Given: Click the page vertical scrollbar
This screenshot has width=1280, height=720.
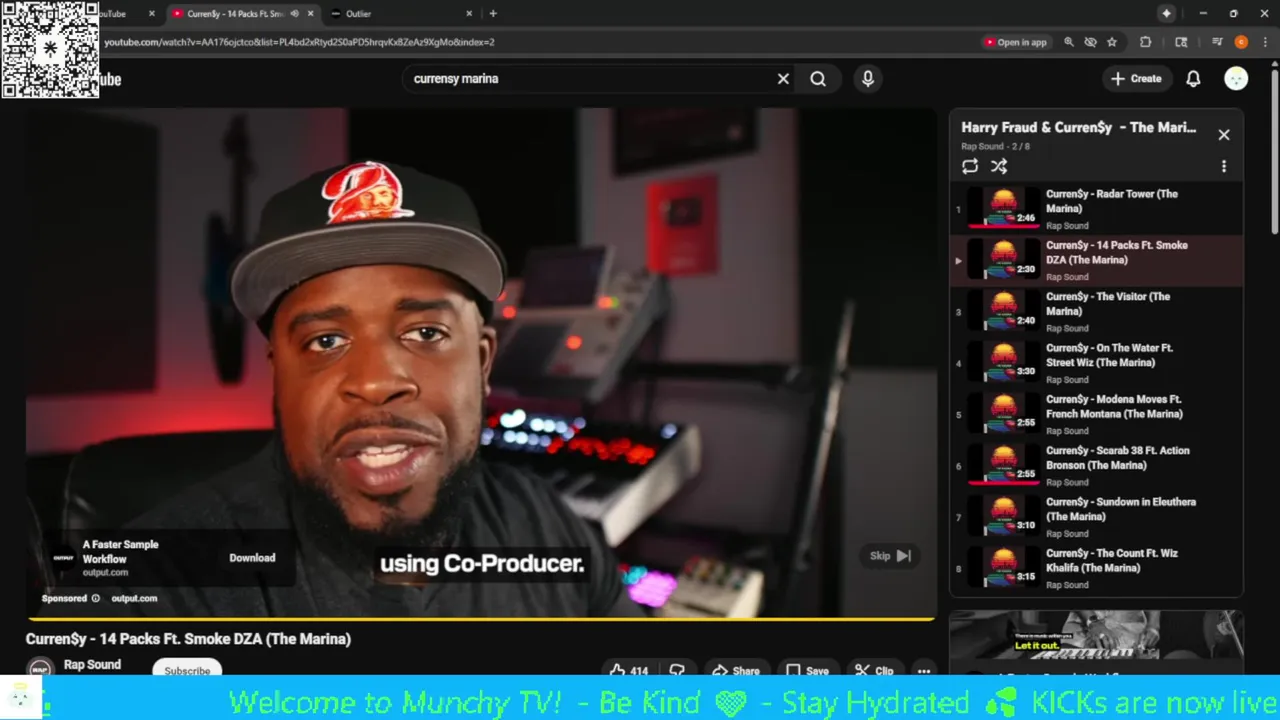Looking at the screenshot, I should tap(1274, 150).
